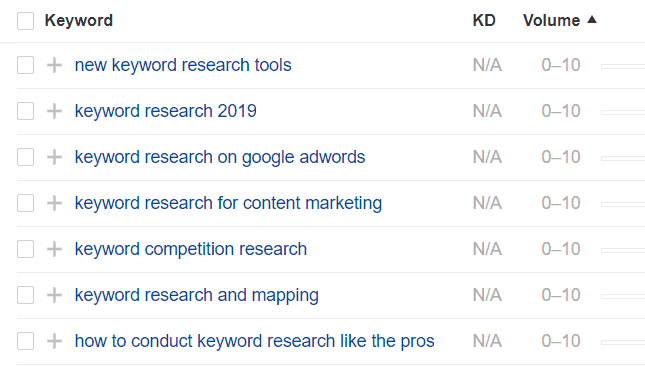
Task: Click the Keyword column header
Action: (79, 20)
